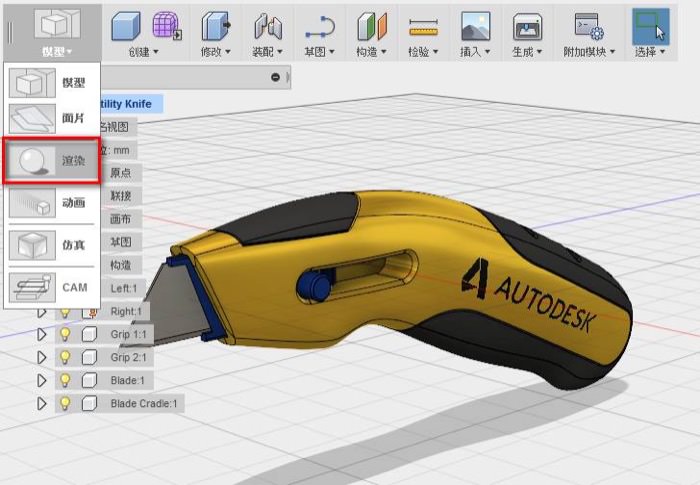Click the component cube icon for Grip 2:1
The width and height of the screenshot is (700, 485).
[89, 357]
